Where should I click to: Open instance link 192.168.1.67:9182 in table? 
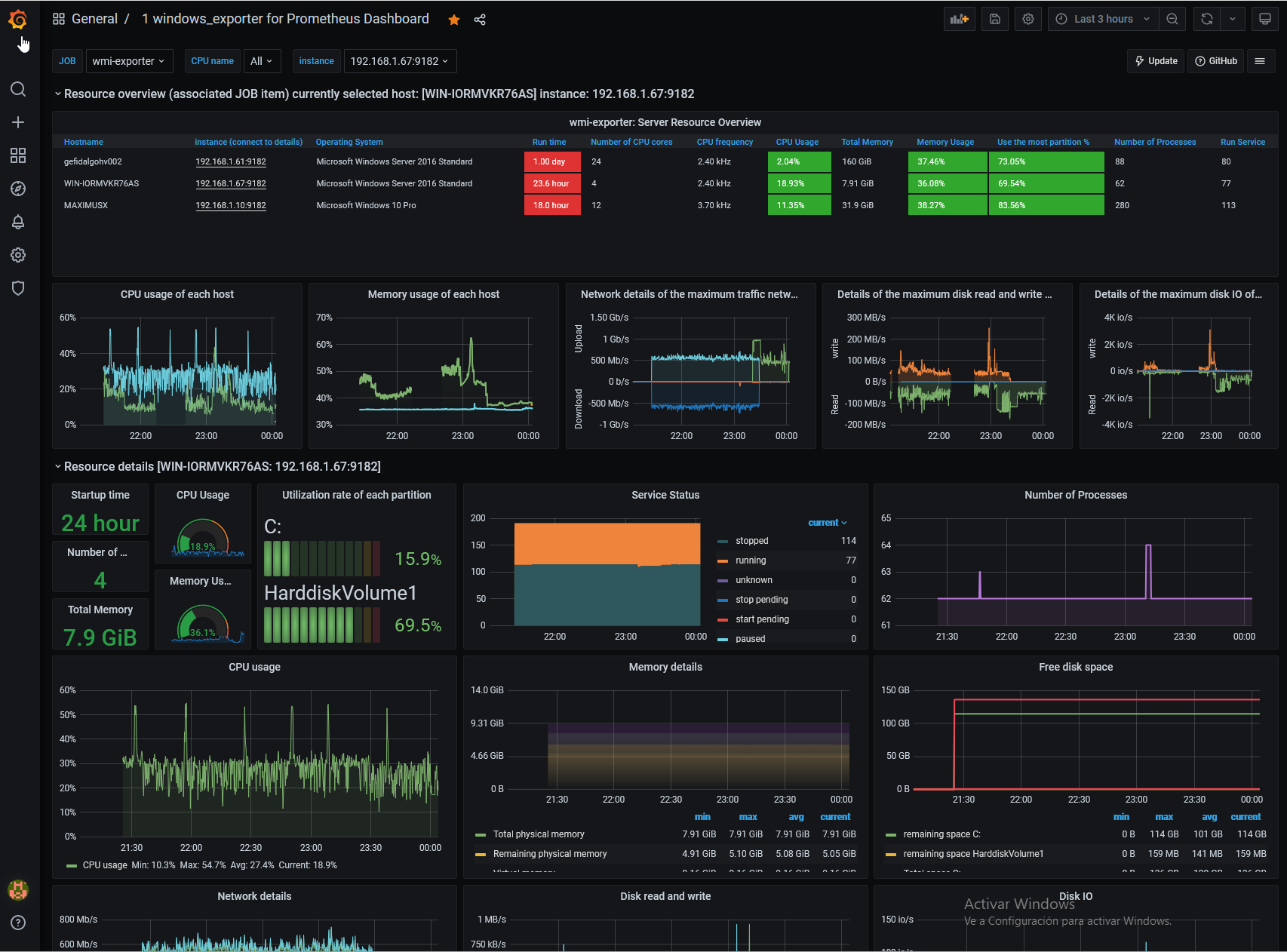point(231,183)
